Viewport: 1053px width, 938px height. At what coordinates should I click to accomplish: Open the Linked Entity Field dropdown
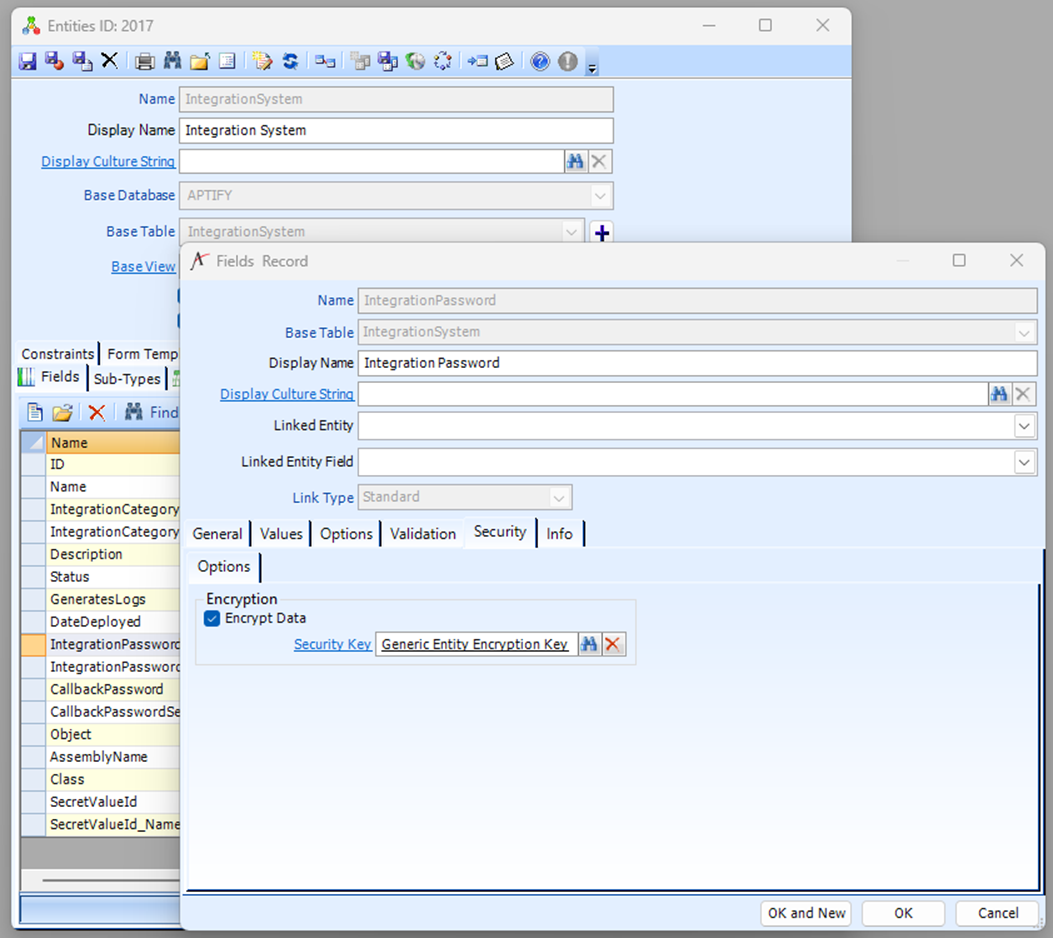1024,462
